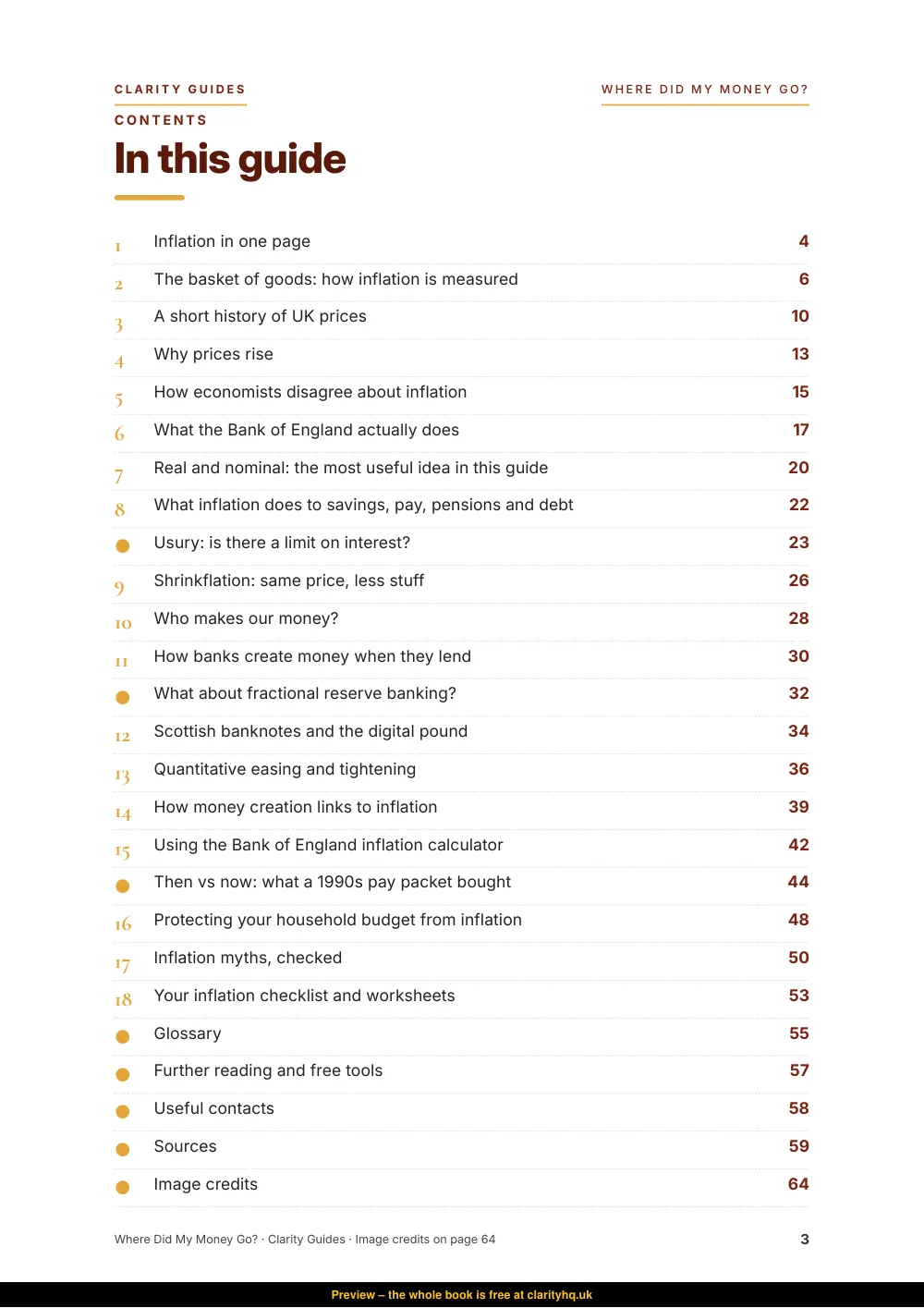Screen dimensions: 924x1308
Task: Click the Glossary bullet dot
Action: 122,1036
